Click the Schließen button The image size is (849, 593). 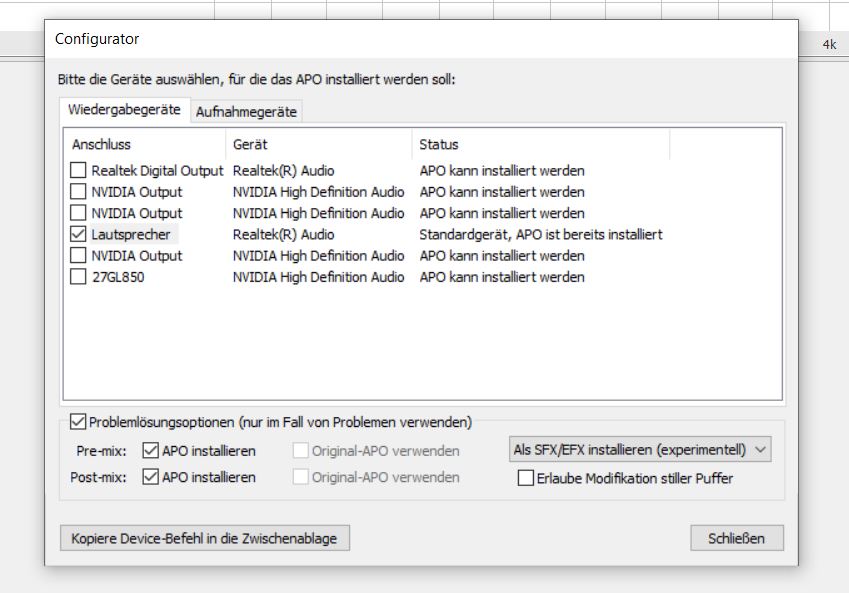(736, 538)
